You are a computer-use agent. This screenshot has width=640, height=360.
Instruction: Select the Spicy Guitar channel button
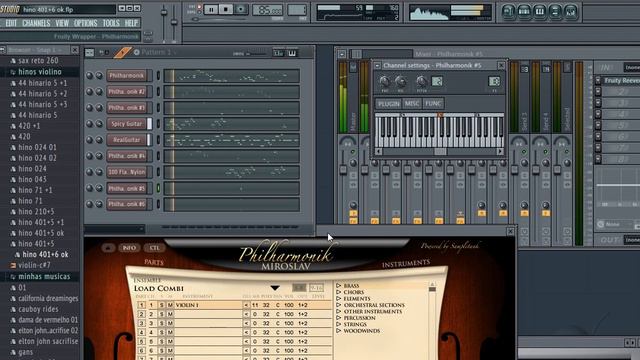pyautogui.click(x=127, y=124)
